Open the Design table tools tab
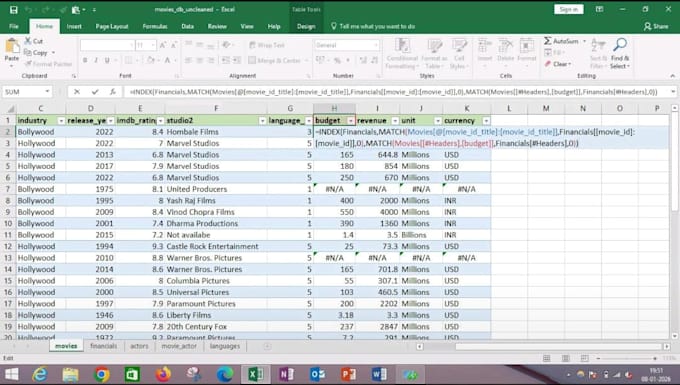 (306, 26)
